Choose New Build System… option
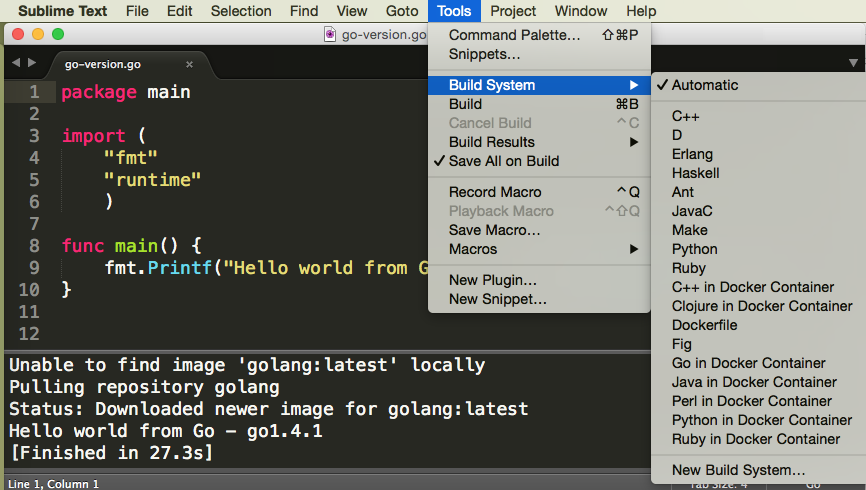Image resolution: width=866 pixels, height=490 pixels. pos(759,470)
